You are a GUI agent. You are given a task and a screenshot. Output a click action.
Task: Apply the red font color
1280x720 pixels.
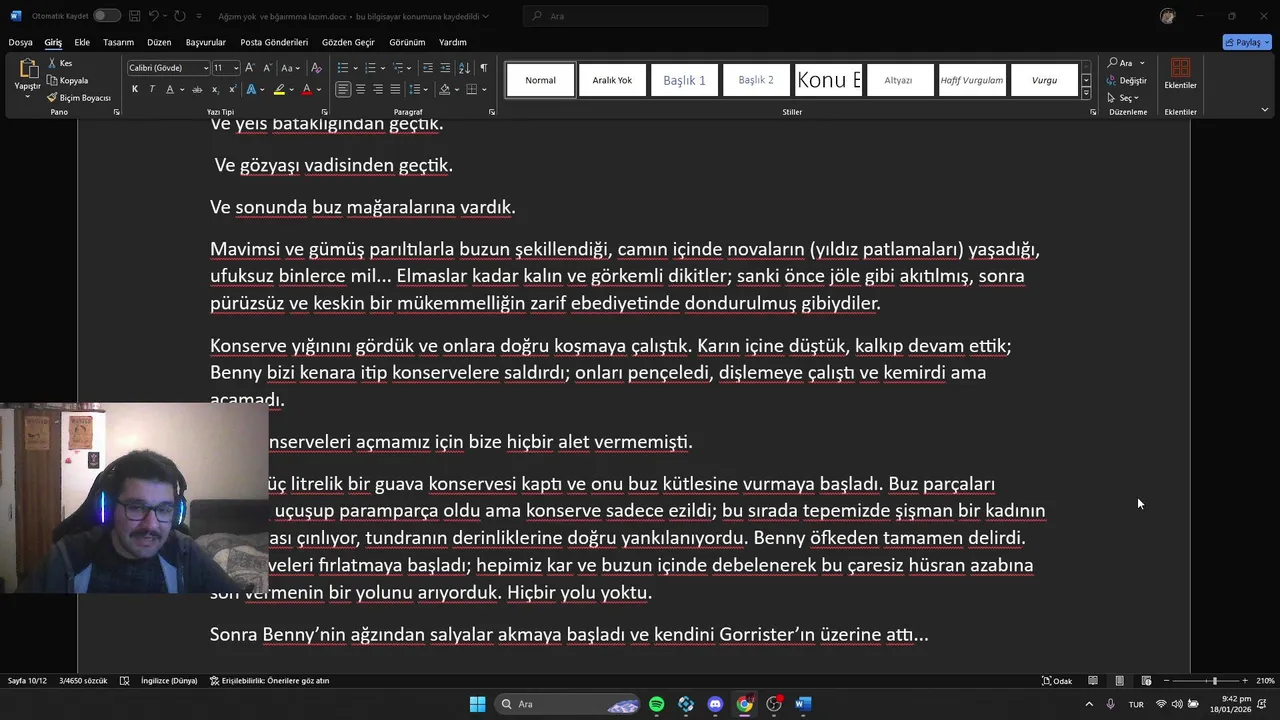307,89
